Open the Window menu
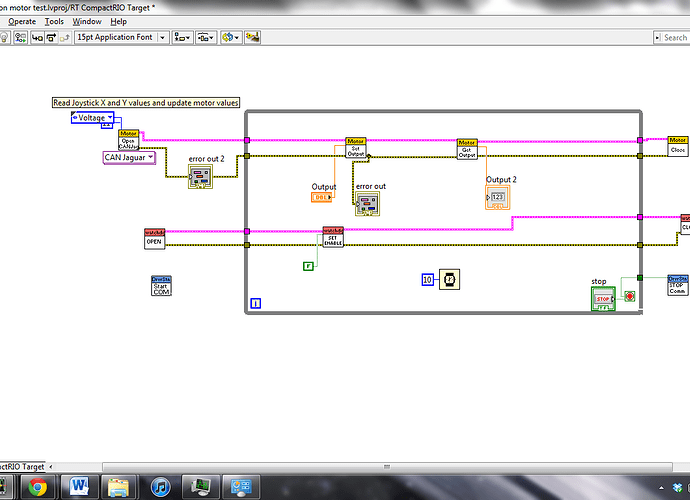The width and height of the screenshot is (690, 500). (87, 22)
